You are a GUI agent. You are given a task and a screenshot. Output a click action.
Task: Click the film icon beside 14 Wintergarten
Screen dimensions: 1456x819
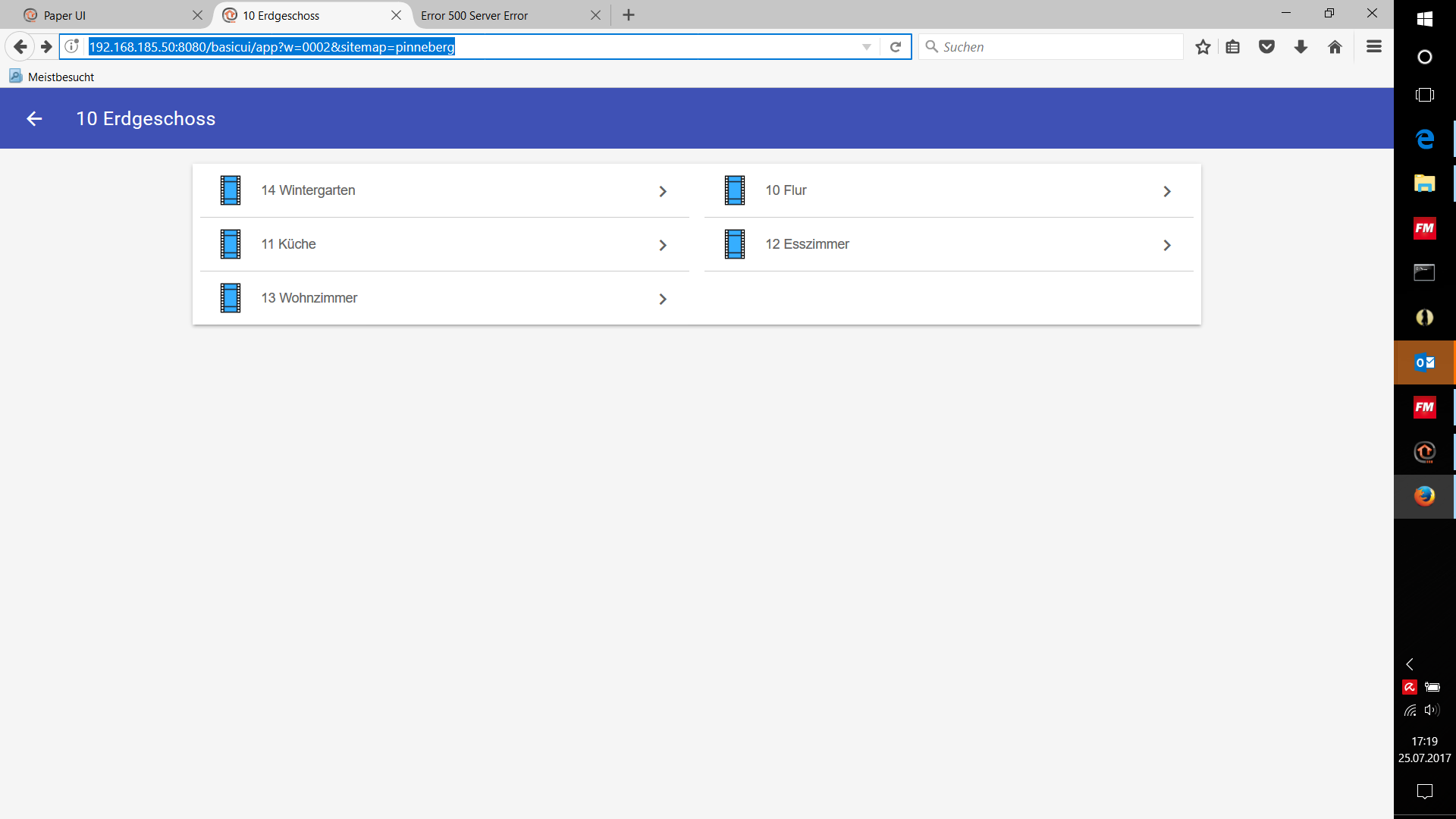pos(231,190)
